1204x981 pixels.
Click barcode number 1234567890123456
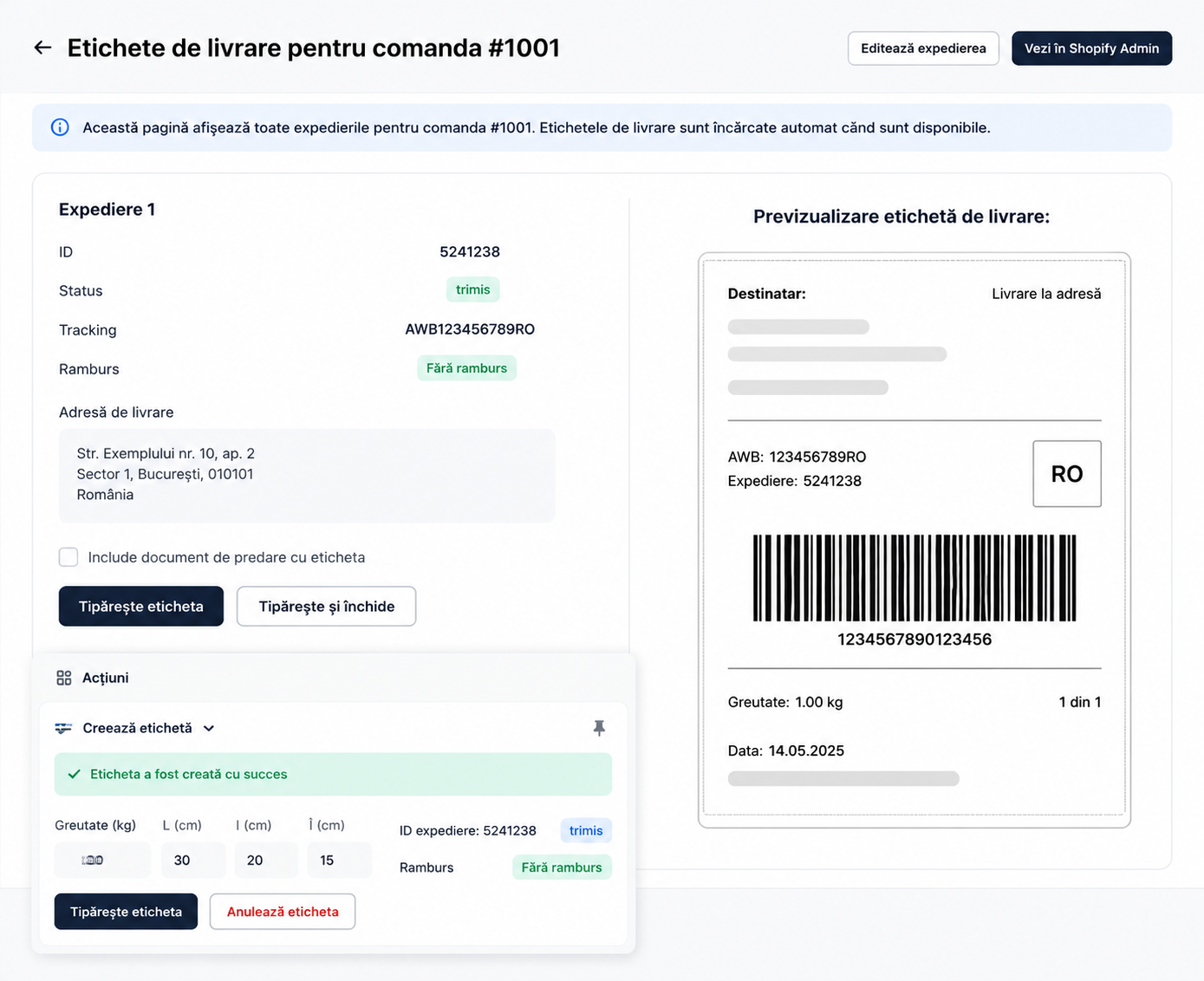914,640
